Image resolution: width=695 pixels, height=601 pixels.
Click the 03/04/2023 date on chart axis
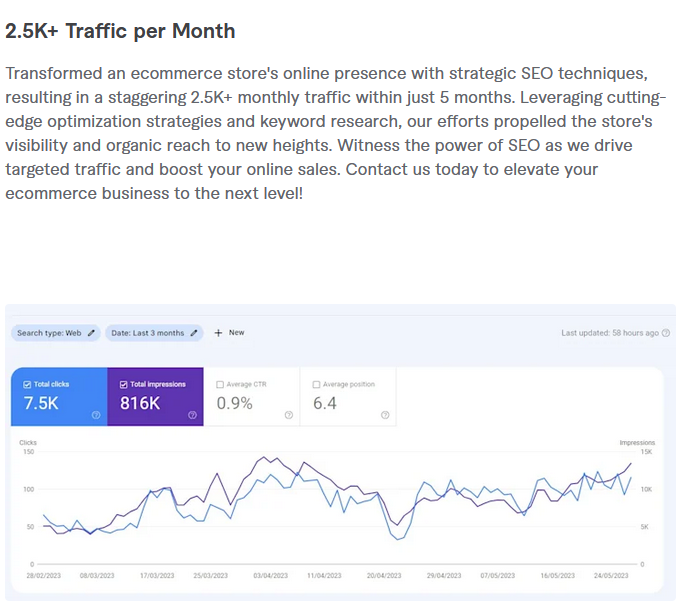pos(269,577)
